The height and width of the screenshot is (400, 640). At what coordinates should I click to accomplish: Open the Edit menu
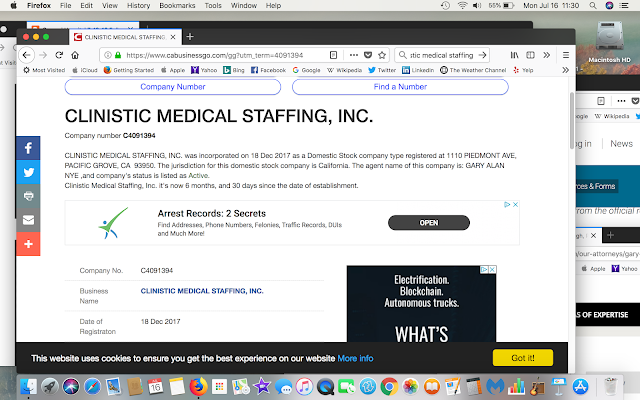point(86,5)
